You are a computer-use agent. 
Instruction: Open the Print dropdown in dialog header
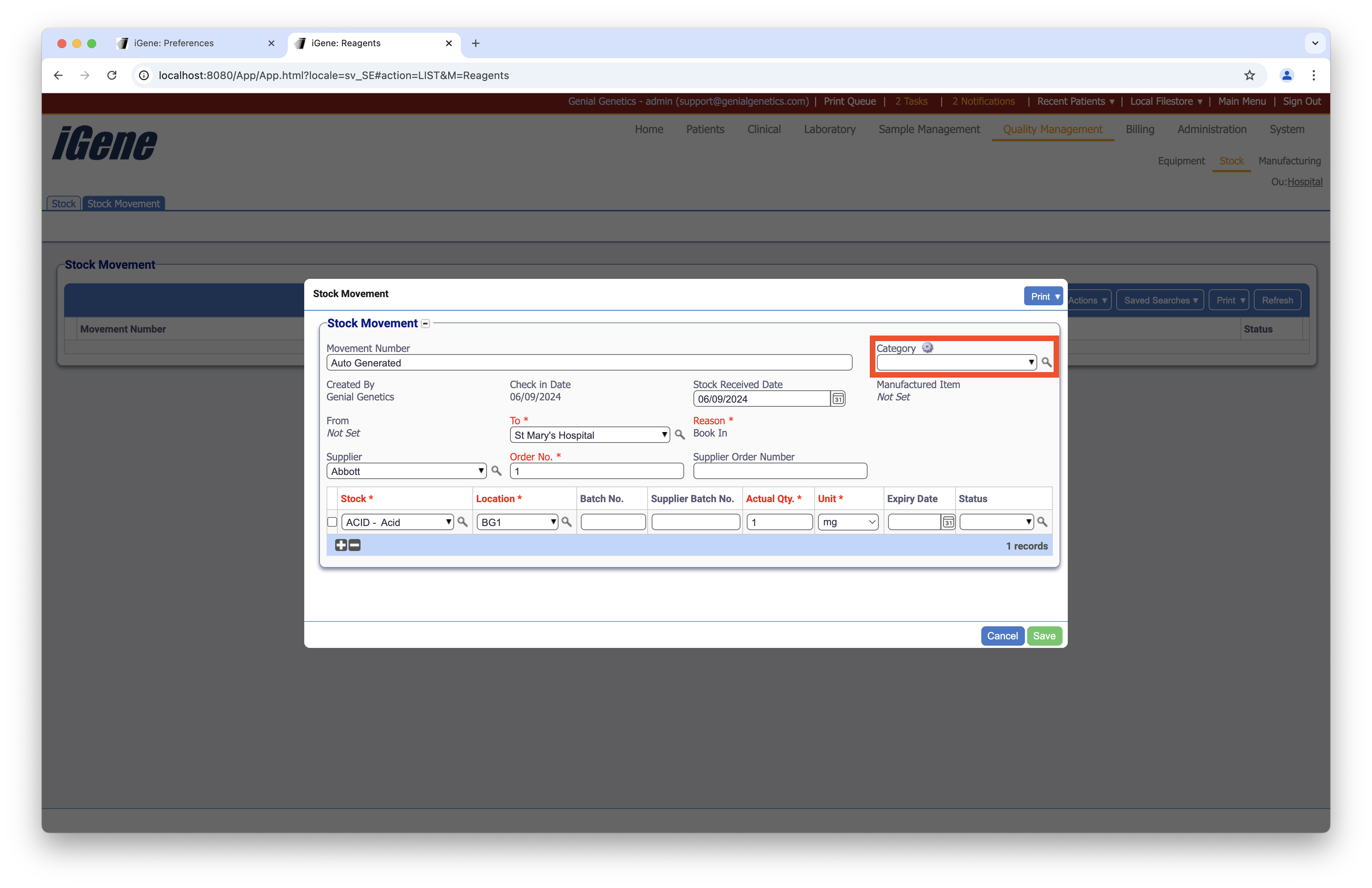tap(1043, 296)
